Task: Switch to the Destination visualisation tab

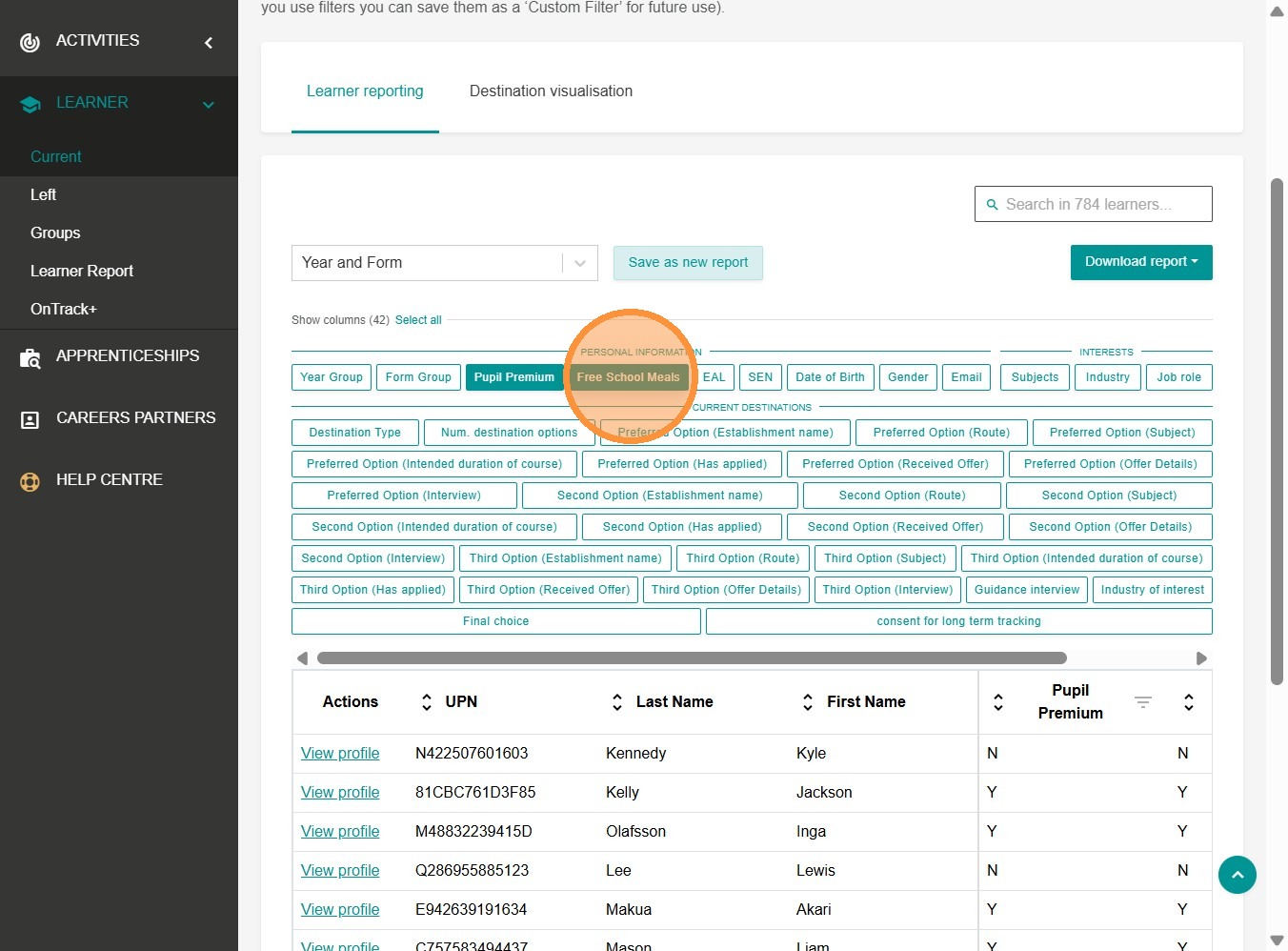Action: pos(551,91)
